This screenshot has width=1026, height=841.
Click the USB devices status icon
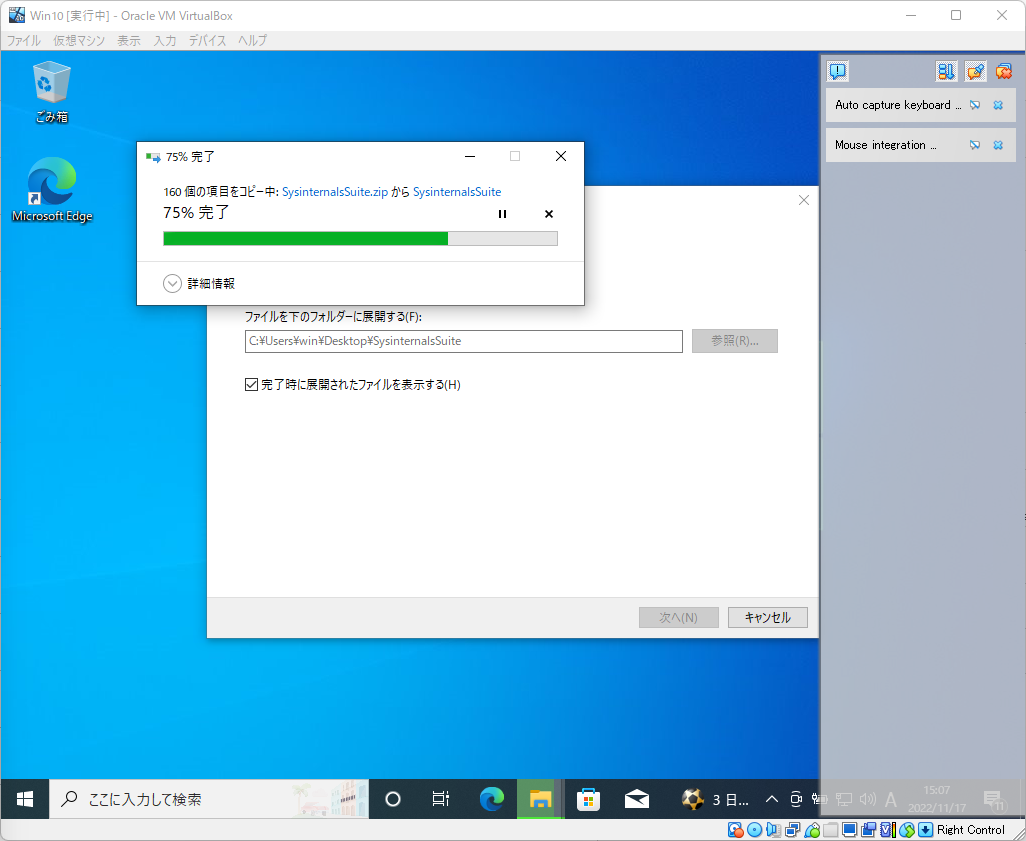(812, 830)
